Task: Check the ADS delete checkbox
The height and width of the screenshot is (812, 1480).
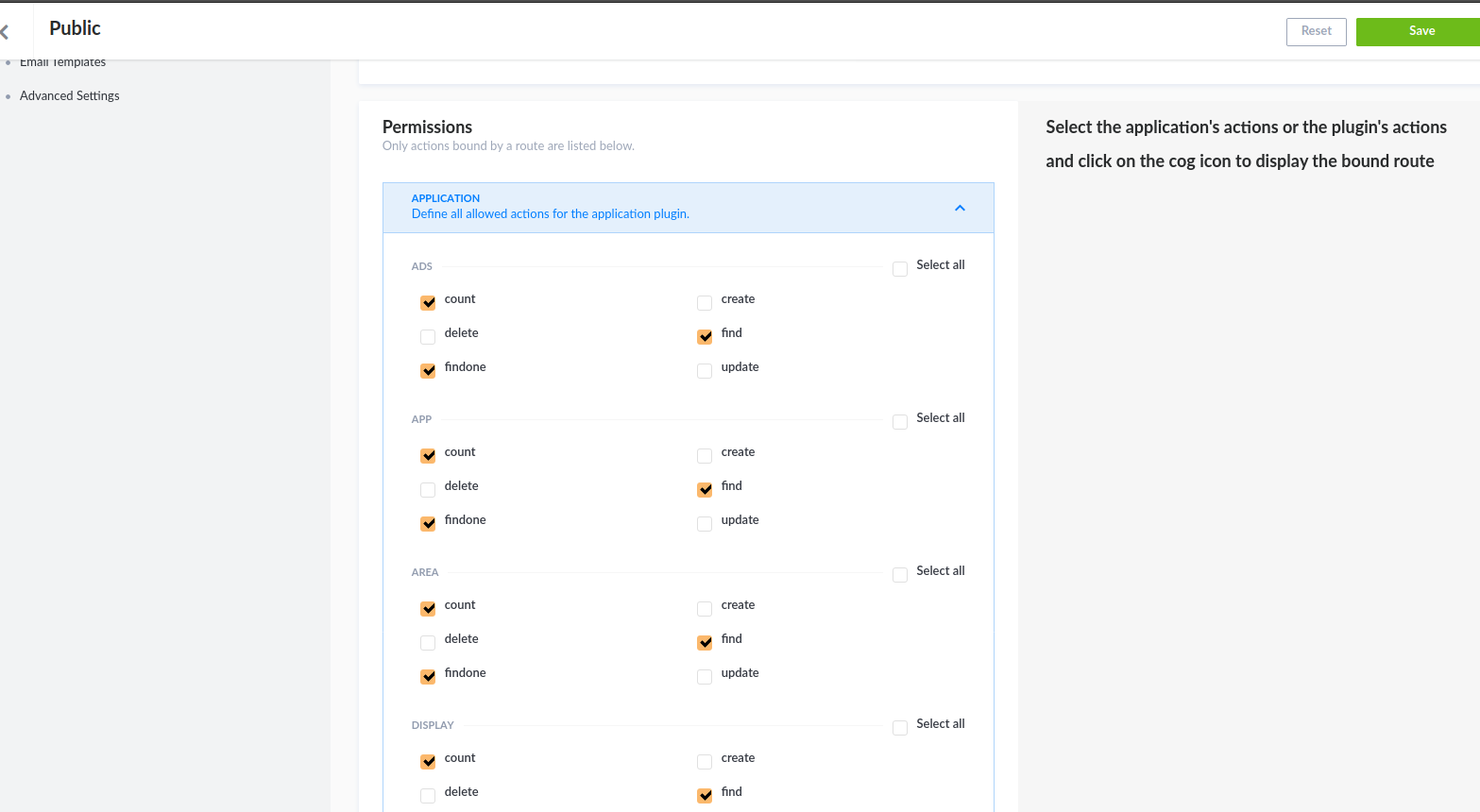Action: point(428,337)
